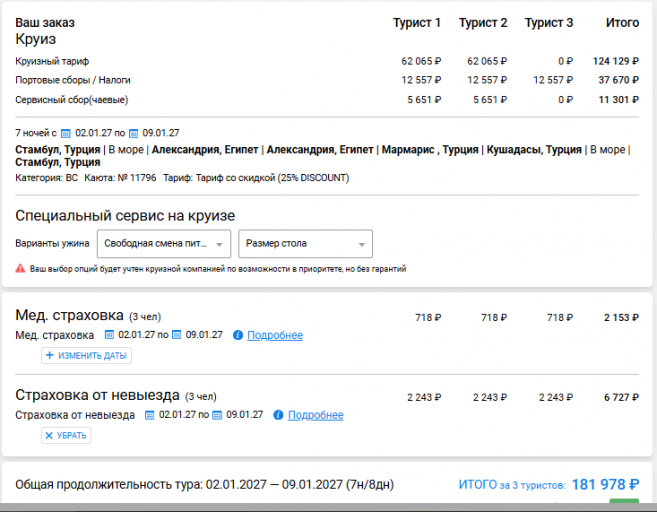Click the "Тариф со скидкой (25% DISCOUNT)" text
The image size is (657, 512).
click(x=272, y=178)
